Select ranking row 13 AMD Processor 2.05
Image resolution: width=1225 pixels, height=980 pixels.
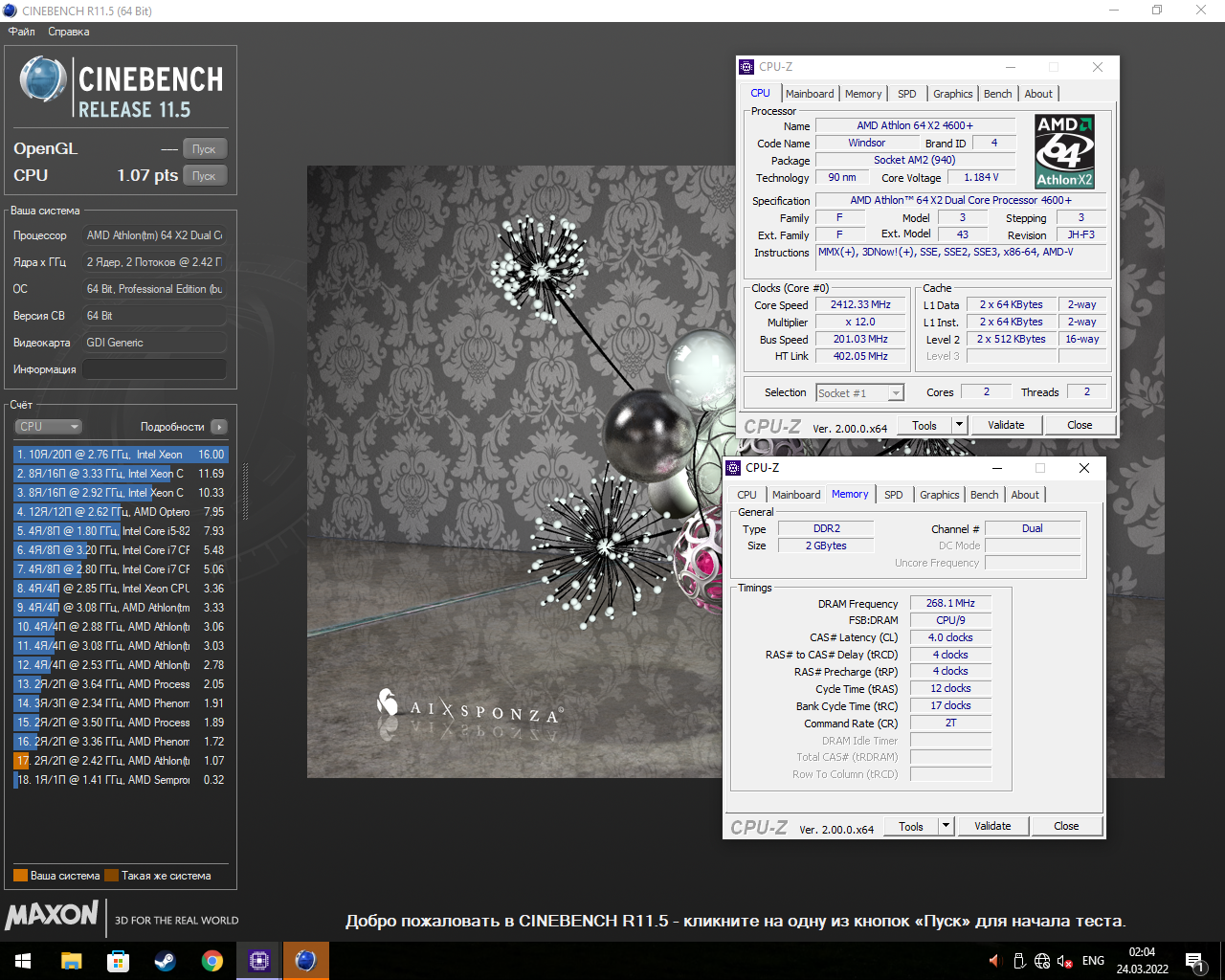pos(121,684)
